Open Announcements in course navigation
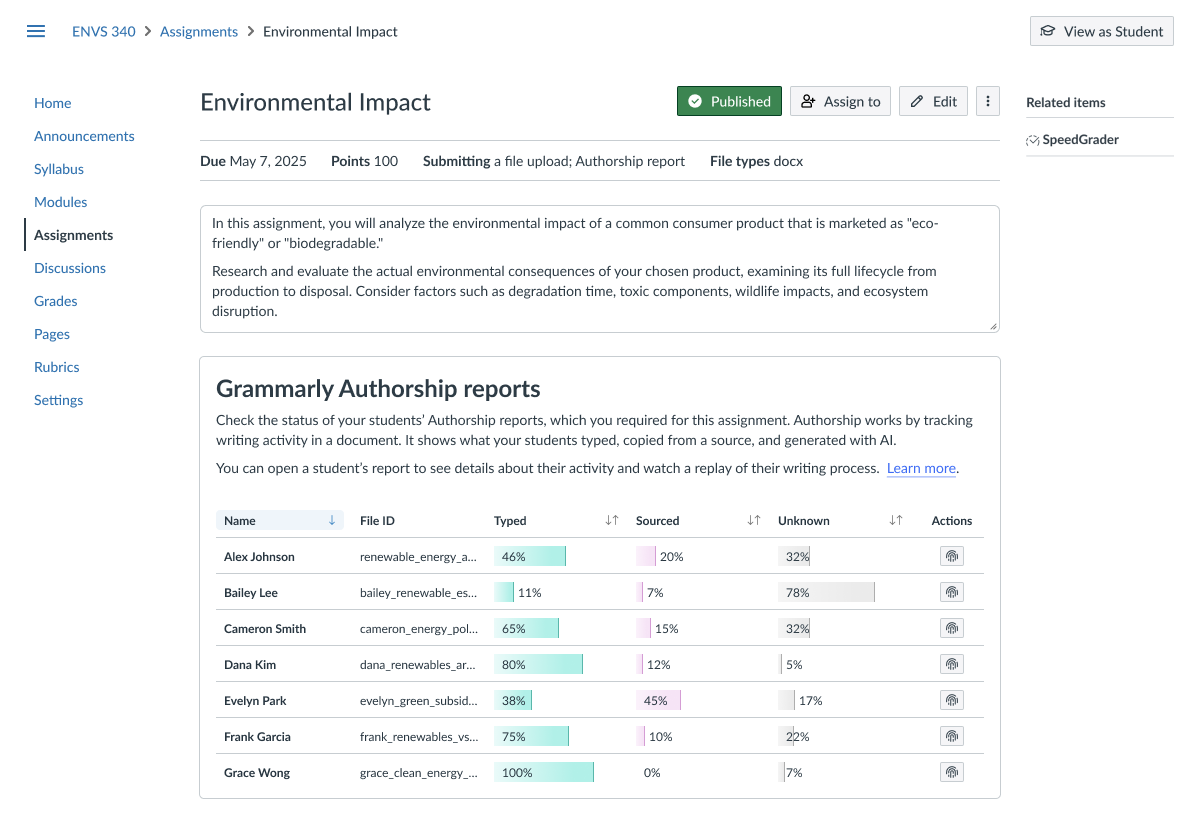The width and height of the screenshot is (1198, 832). (84, 136)
